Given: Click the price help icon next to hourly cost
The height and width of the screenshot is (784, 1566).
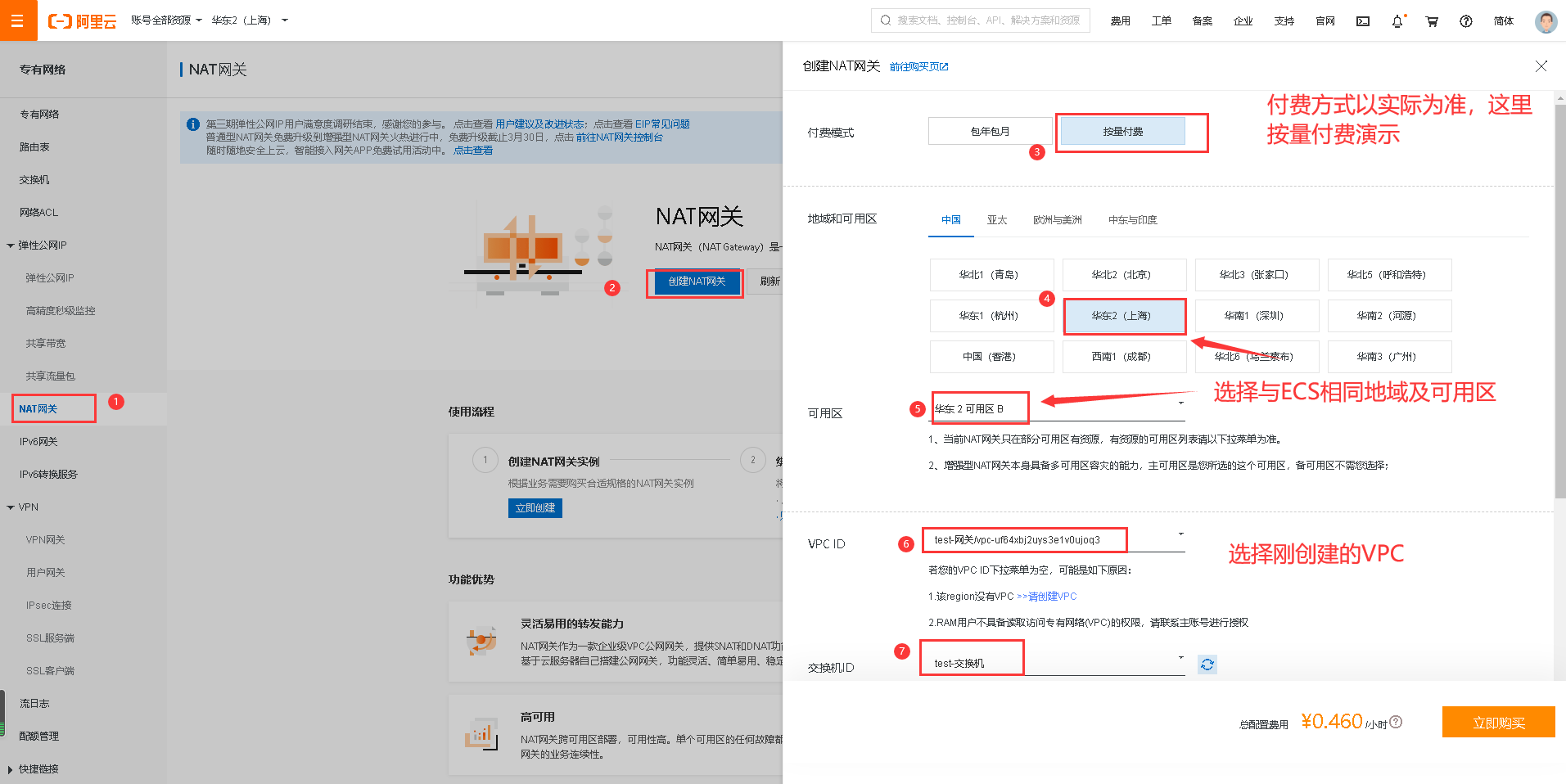Looking at the screenshot, I should 1396,722.
